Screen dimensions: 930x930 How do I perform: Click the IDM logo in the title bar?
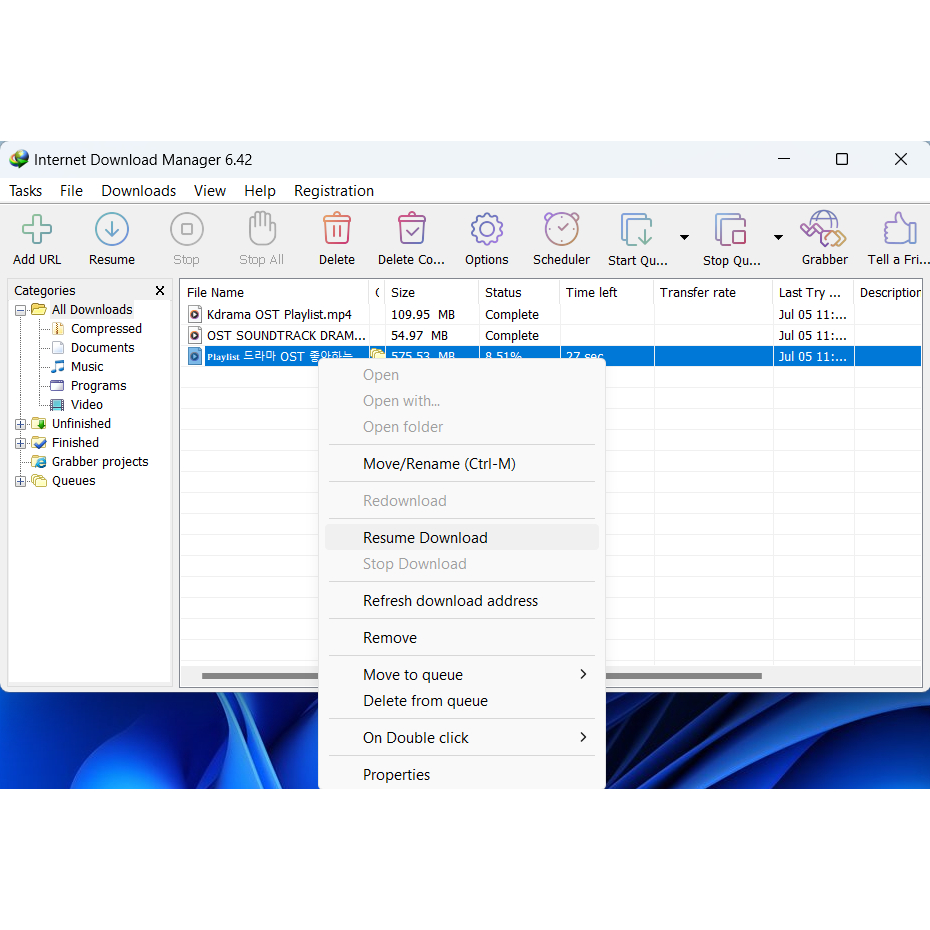point(19,159)
